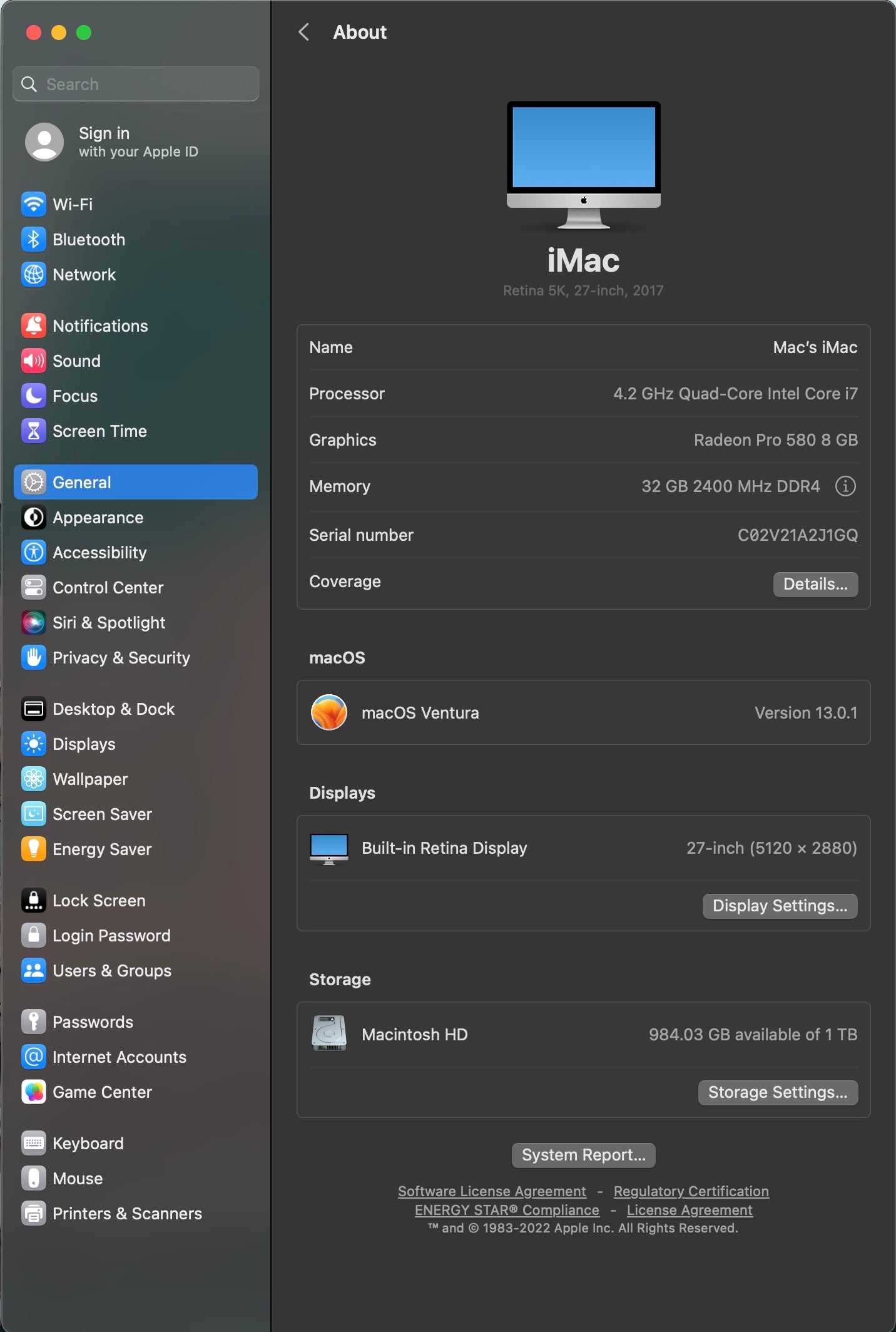Show memory info circle icon
Image resolution: width=896 pixels, height=1332 pixels.
tap(845, 486)
